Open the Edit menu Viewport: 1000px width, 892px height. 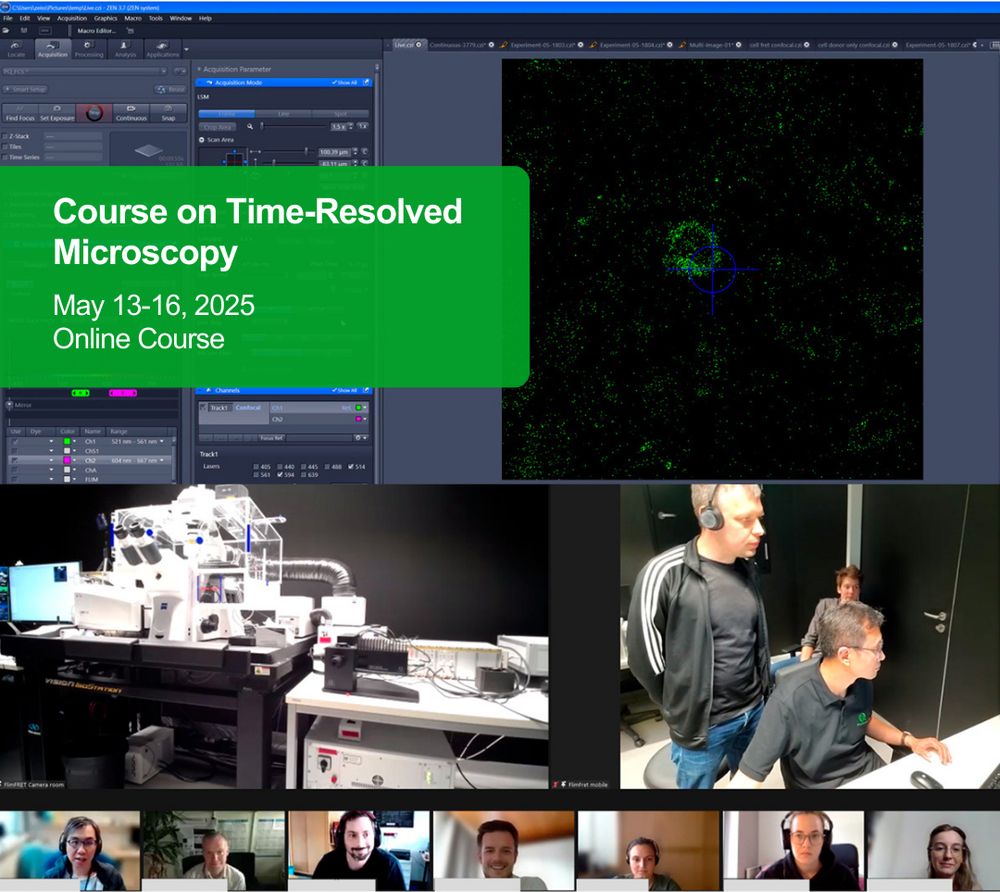pyautogui.click(x=25, y=18)
